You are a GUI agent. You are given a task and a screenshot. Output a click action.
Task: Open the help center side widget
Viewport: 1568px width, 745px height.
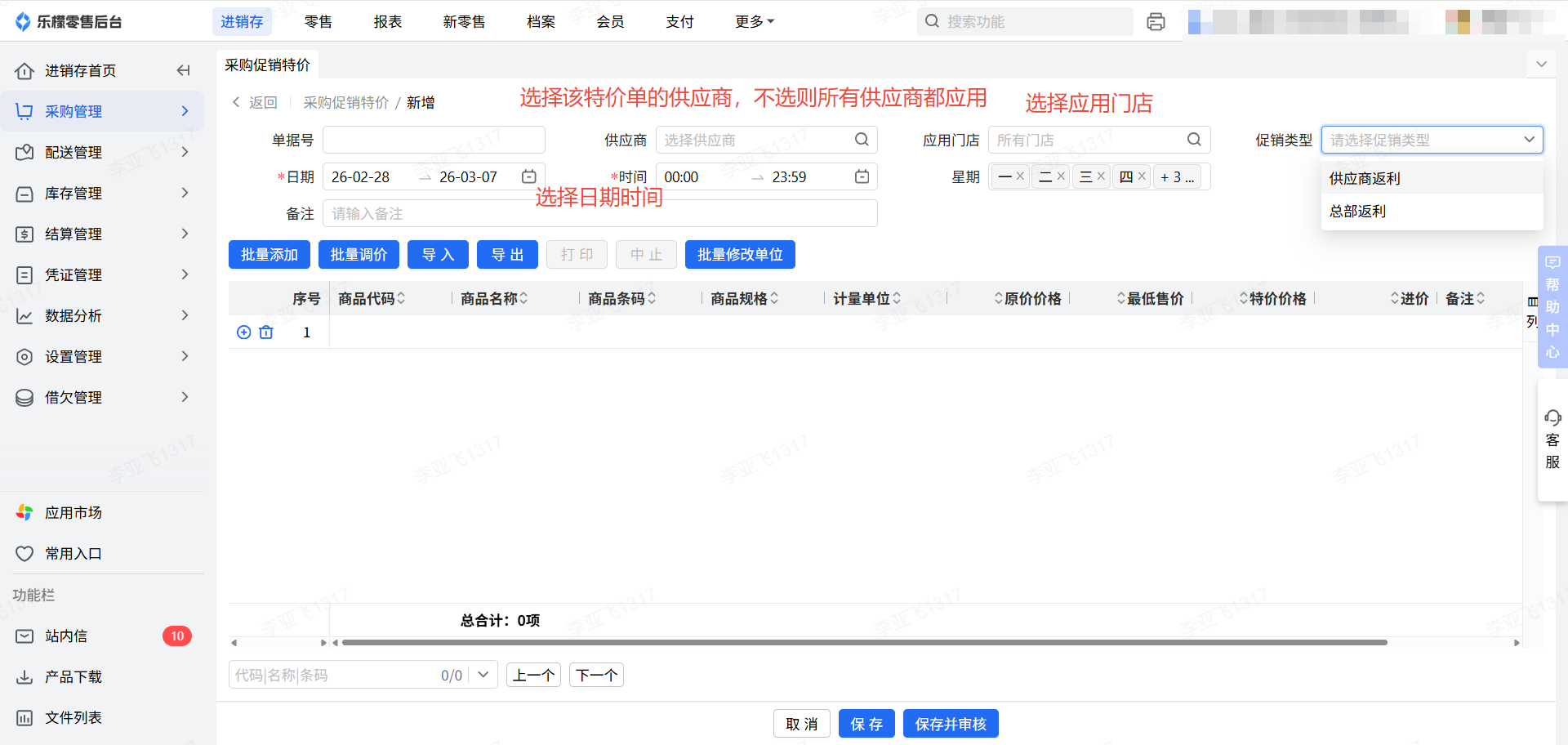pyautogui.click(x=1552, y=307)
